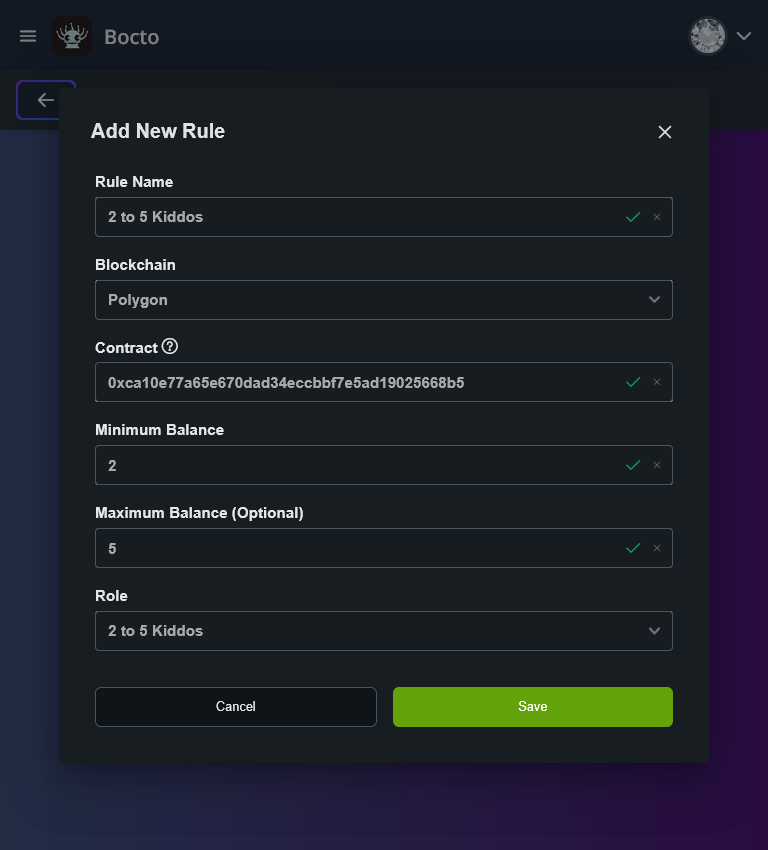Screen dimensions: 768x850
Task: Click the Bocto app title
Action: point(131,38)
